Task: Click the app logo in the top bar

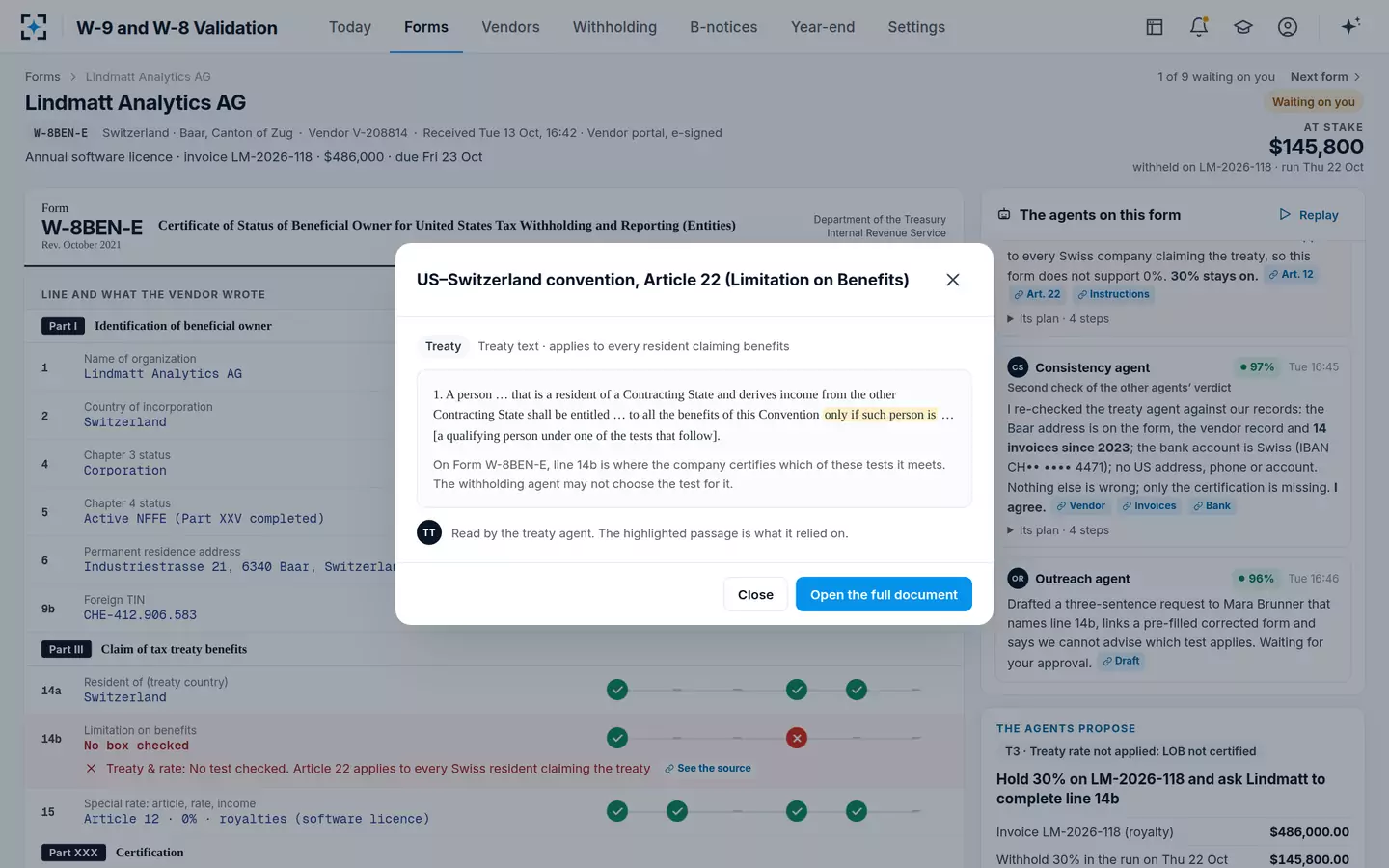Action: pos(34,27)
